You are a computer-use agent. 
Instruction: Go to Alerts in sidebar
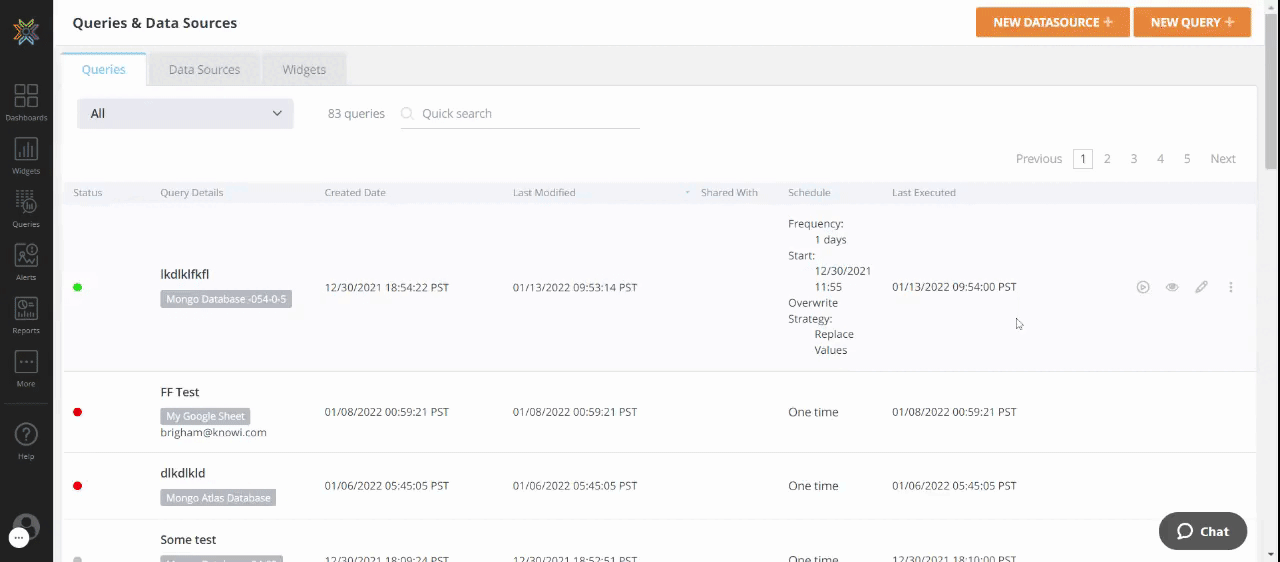coord(26,262)
